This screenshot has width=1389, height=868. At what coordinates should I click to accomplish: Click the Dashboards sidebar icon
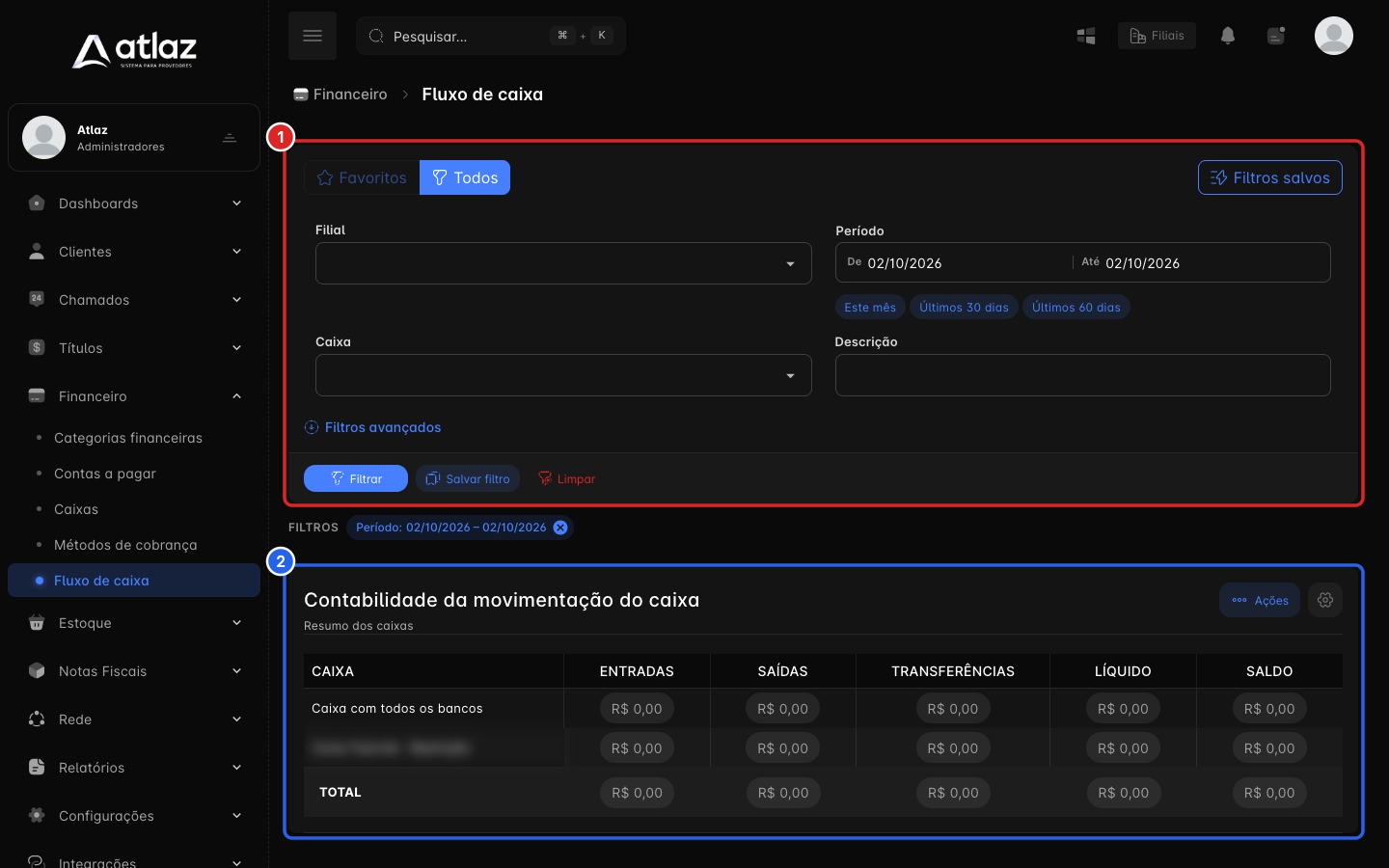(x=37, y=203)
